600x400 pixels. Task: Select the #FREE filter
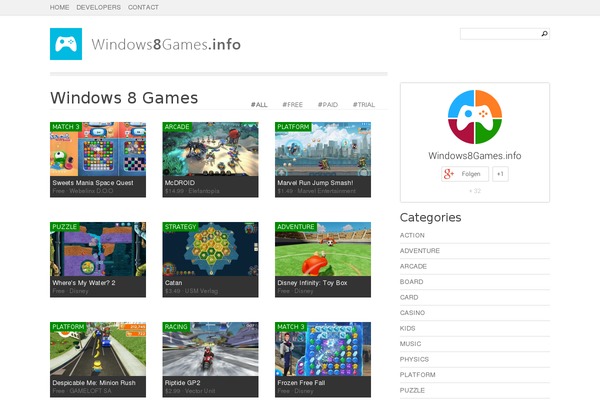click(x=292, y=104)
